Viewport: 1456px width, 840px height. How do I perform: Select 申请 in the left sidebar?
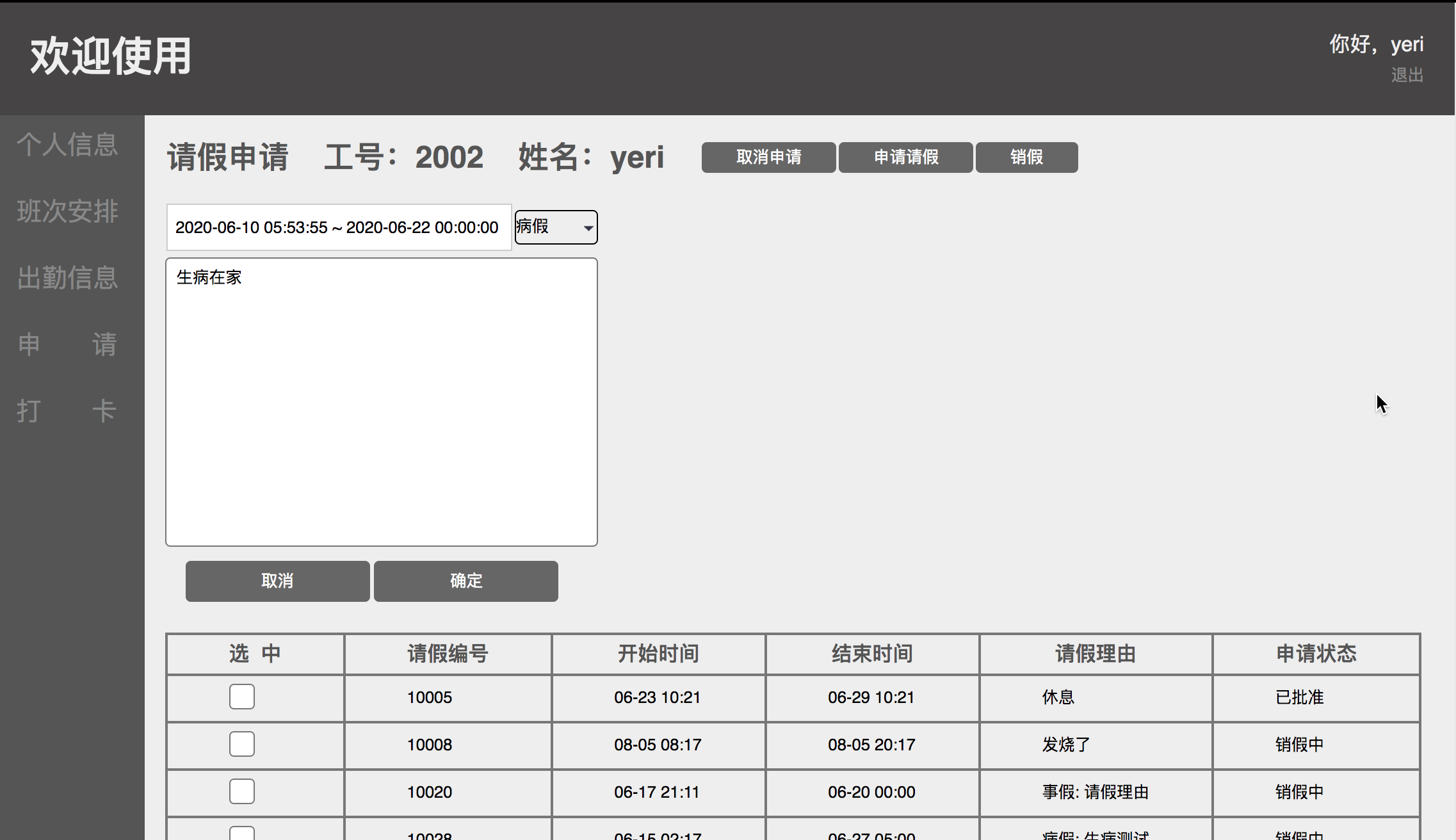point(67,344)
